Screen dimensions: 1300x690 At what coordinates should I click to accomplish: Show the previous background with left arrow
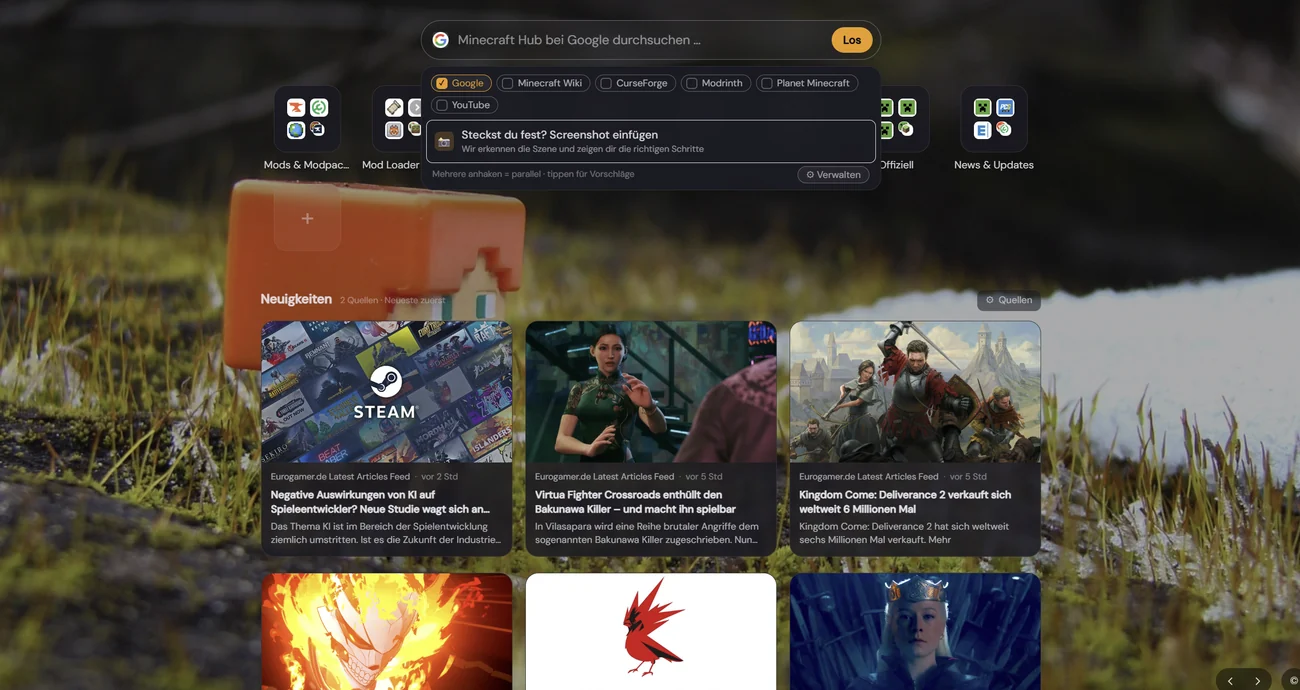[x=1230, y=681]
